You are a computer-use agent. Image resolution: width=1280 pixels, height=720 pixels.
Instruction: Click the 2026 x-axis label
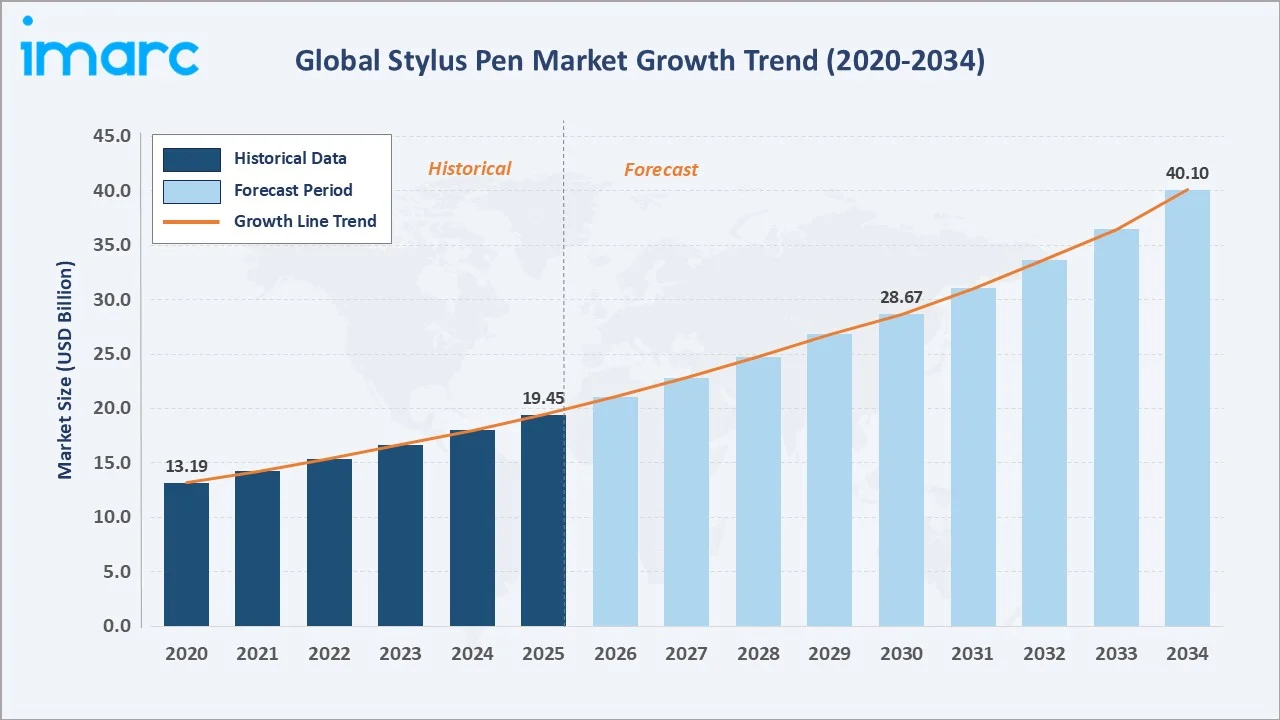pyautogui.click(x=615, y=654)
